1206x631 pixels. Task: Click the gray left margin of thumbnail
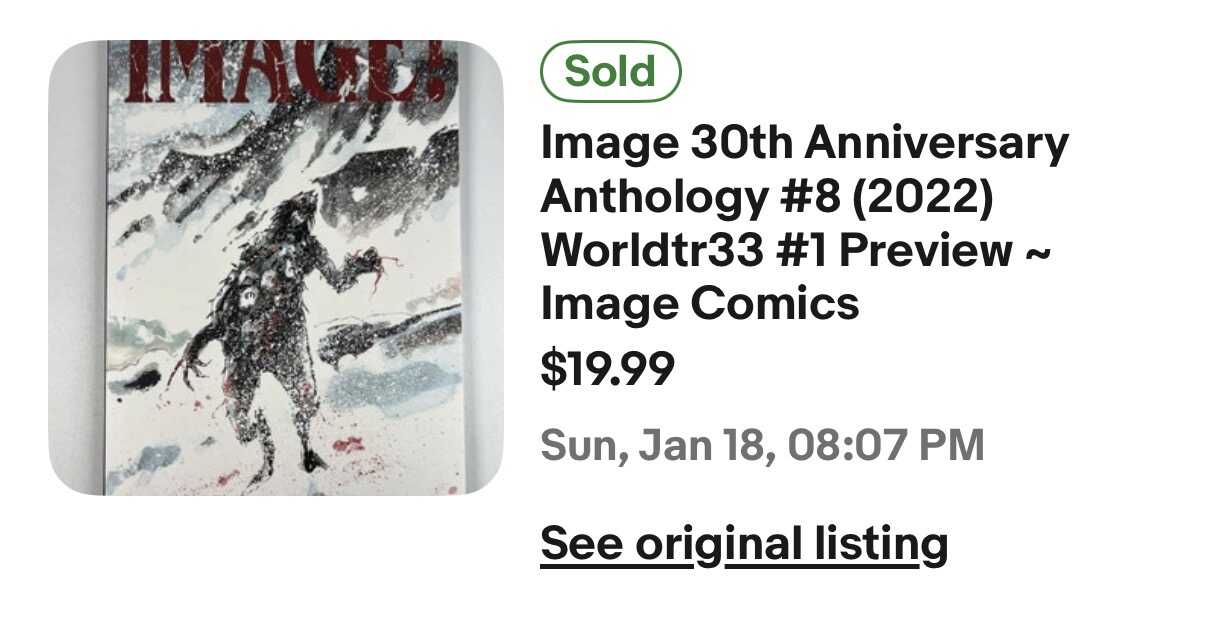(76, 268)
